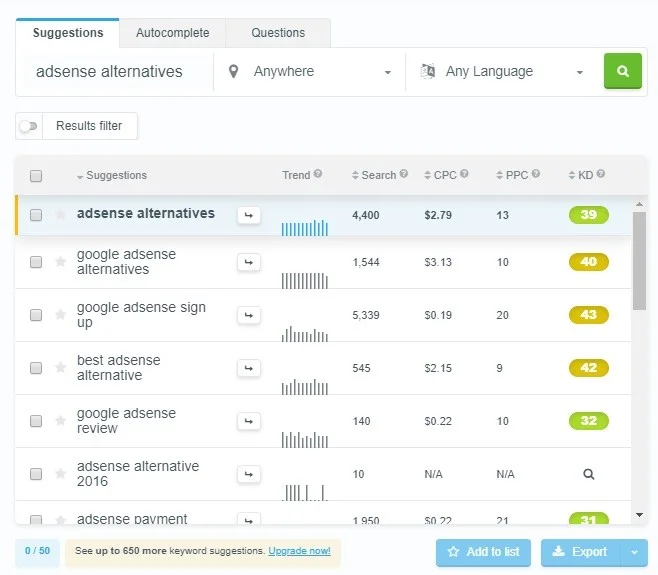Click arrow button for google adsense review
Viewport: 658px width, 575px height.
tap(249, 421)
